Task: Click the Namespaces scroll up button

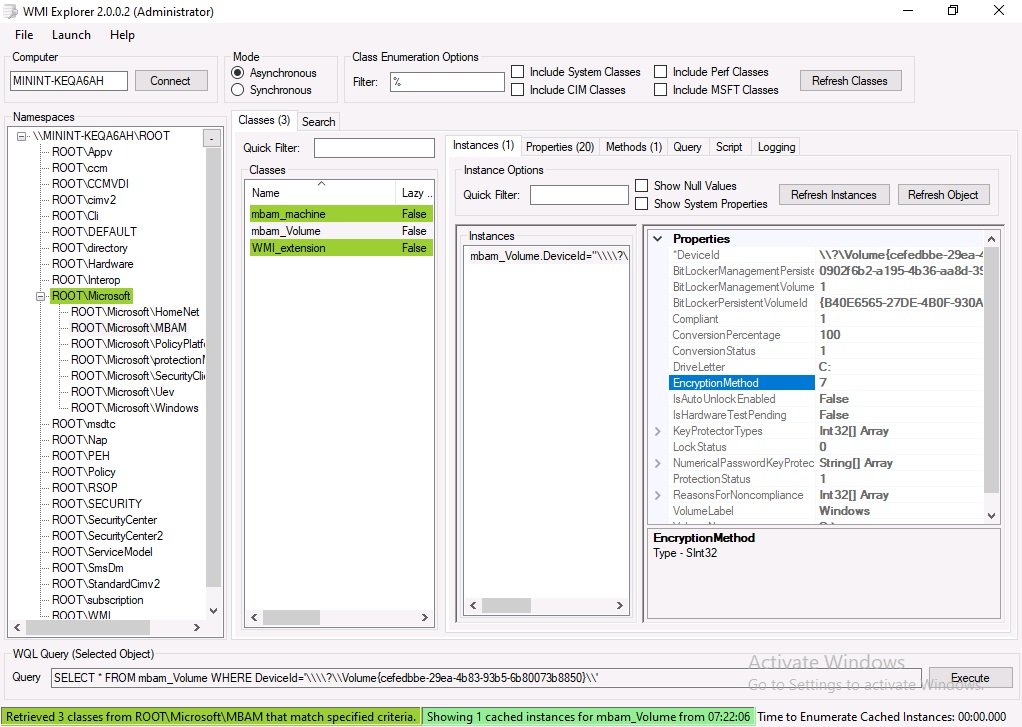Action: [212, 138]
